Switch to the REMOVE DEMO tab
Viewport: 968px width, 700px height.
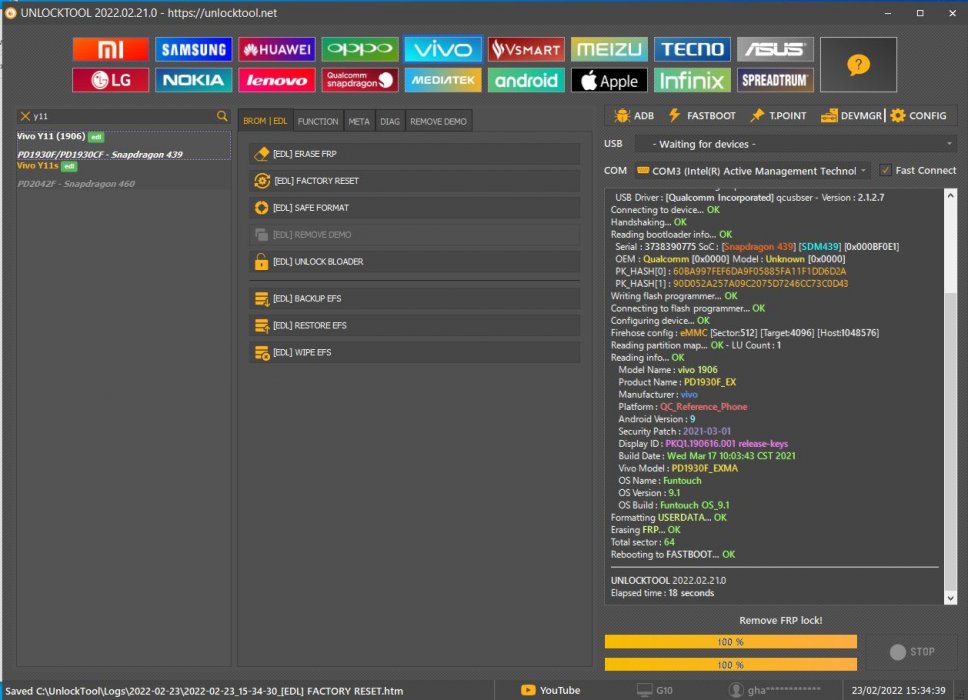point(438,122)
